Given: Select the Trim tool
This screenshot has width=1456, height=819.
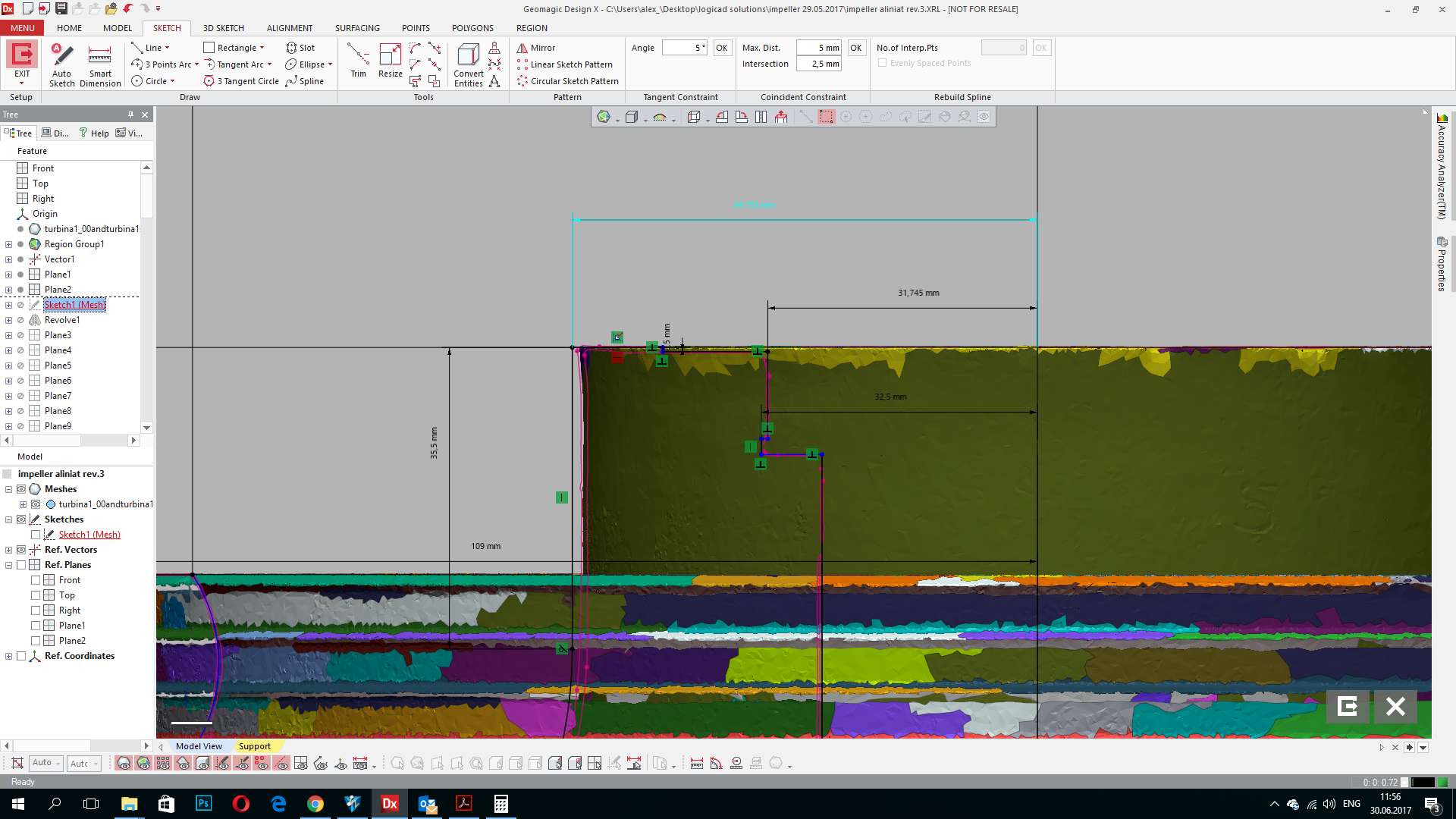Looking at the screenshot, I should click(x=358, y=61).
